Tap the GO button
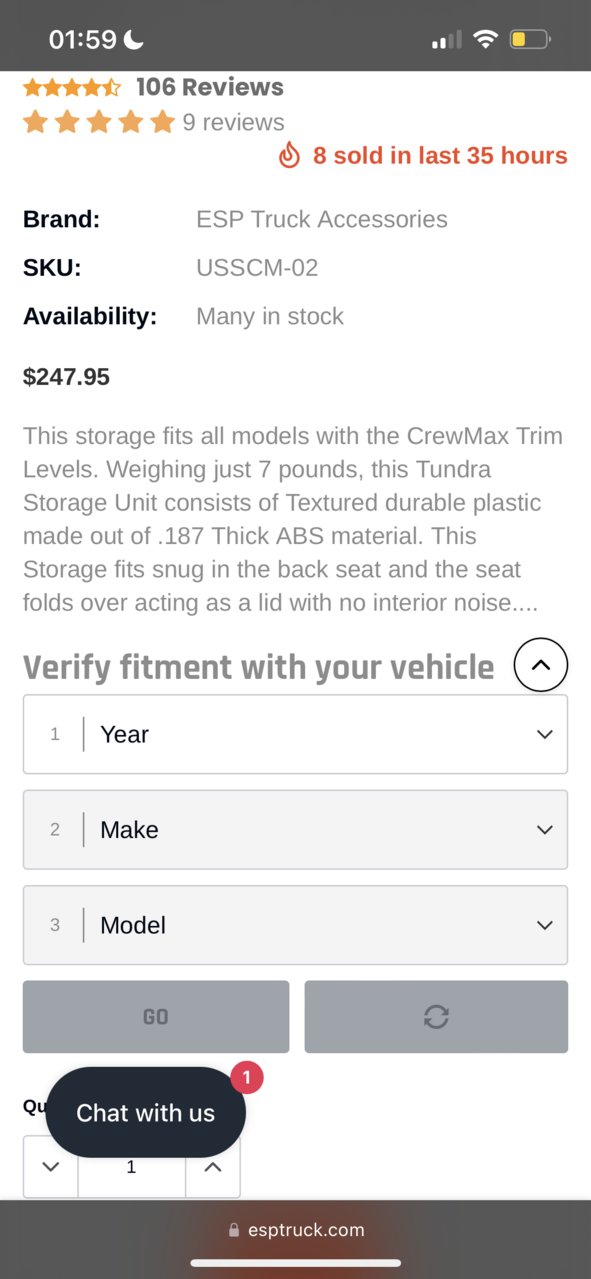The width and height of the screenshot is (591, 1279). pyautogui.click(x=156, y=1016)
